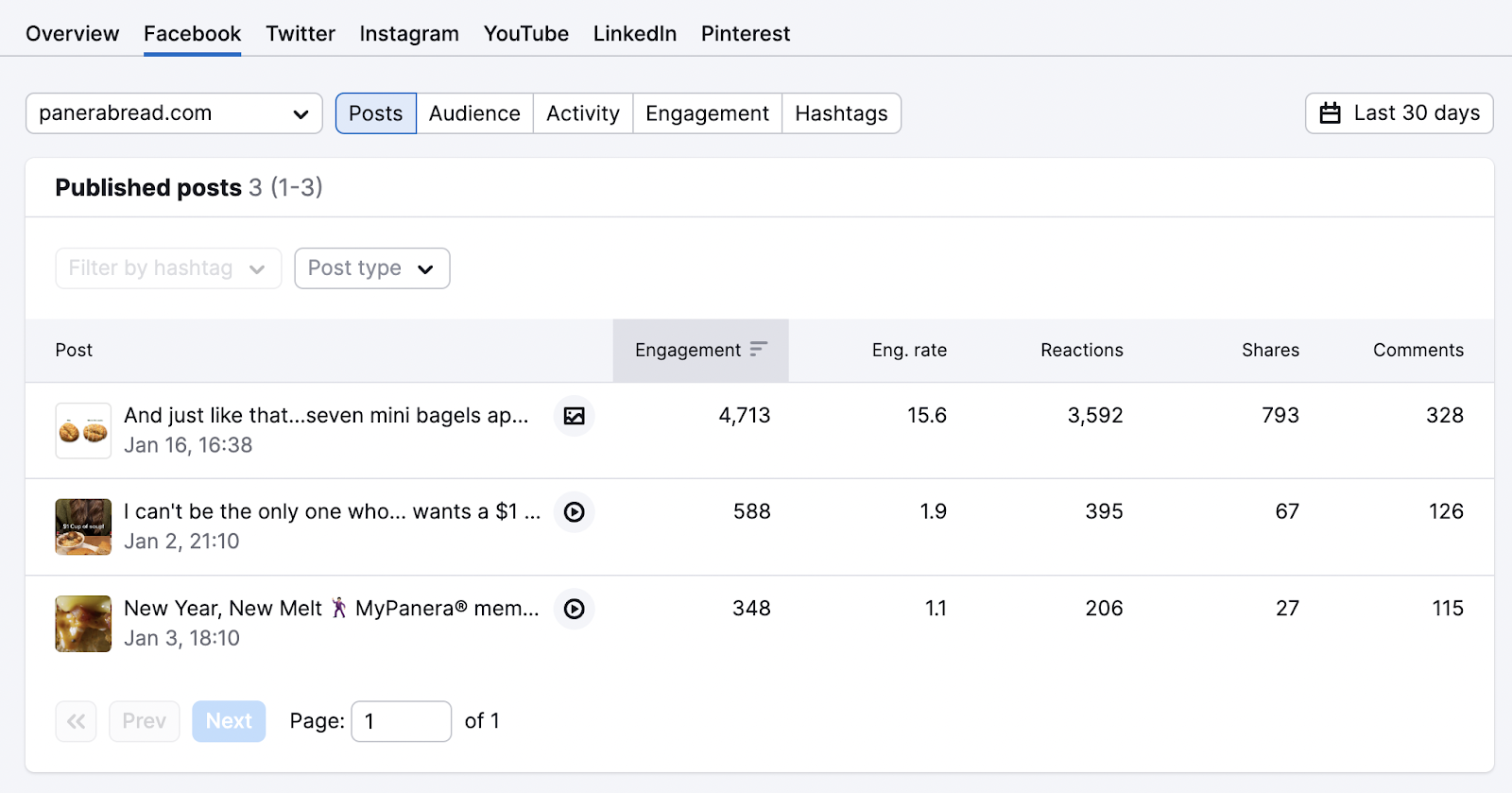Click video icon on $1 soup post
This screenshot has height=793, width=1512.
574,512
